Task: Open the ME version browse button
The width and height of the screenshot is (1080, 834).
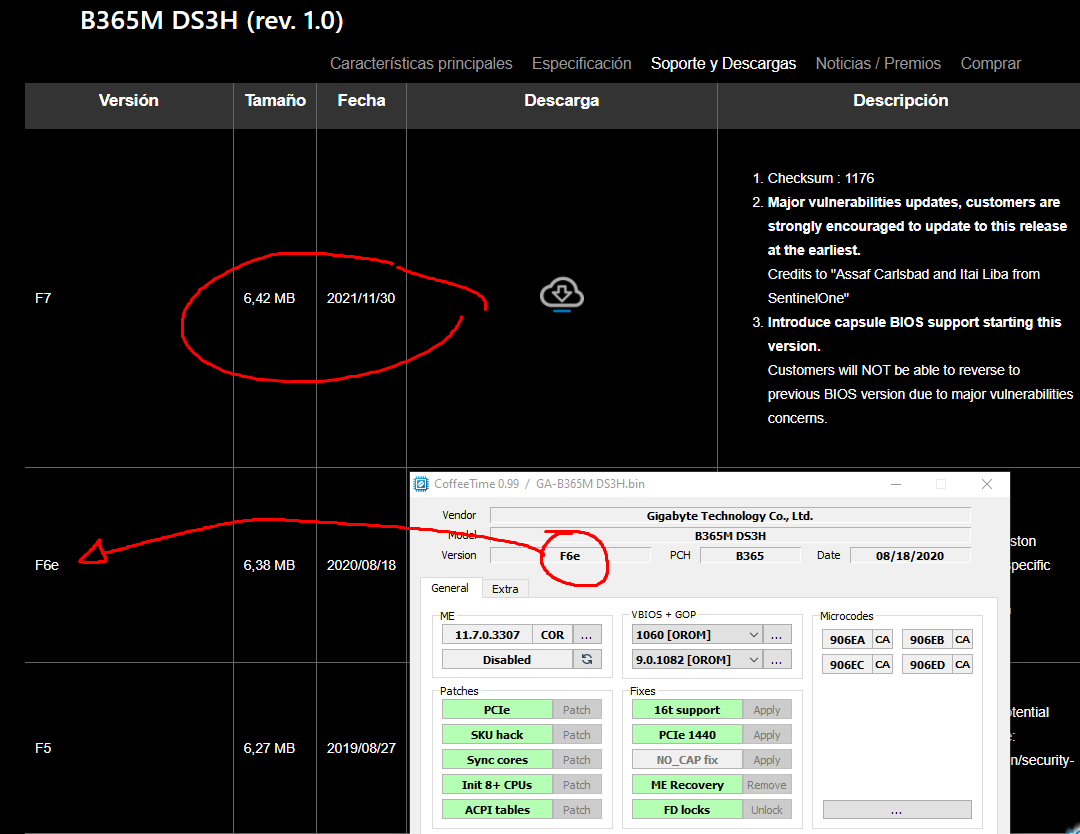Action: (587, 635)
